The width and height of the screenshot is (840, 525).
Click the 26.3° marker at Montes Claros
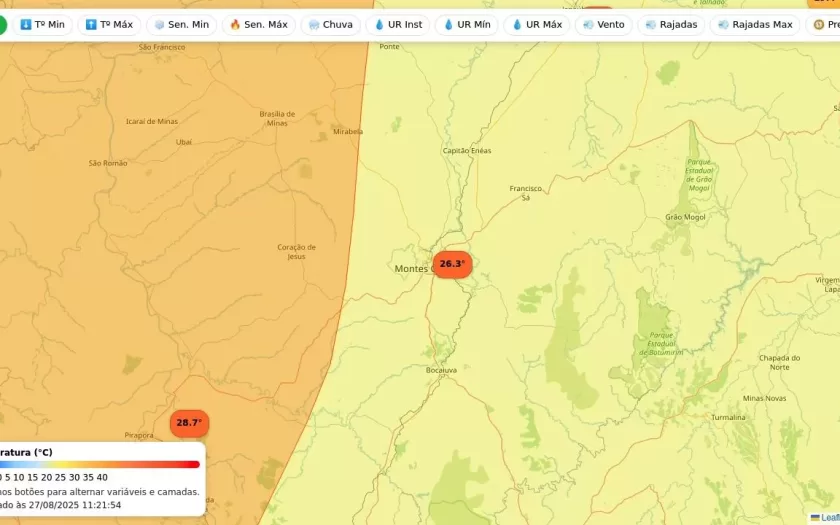[x=452, y=264]
